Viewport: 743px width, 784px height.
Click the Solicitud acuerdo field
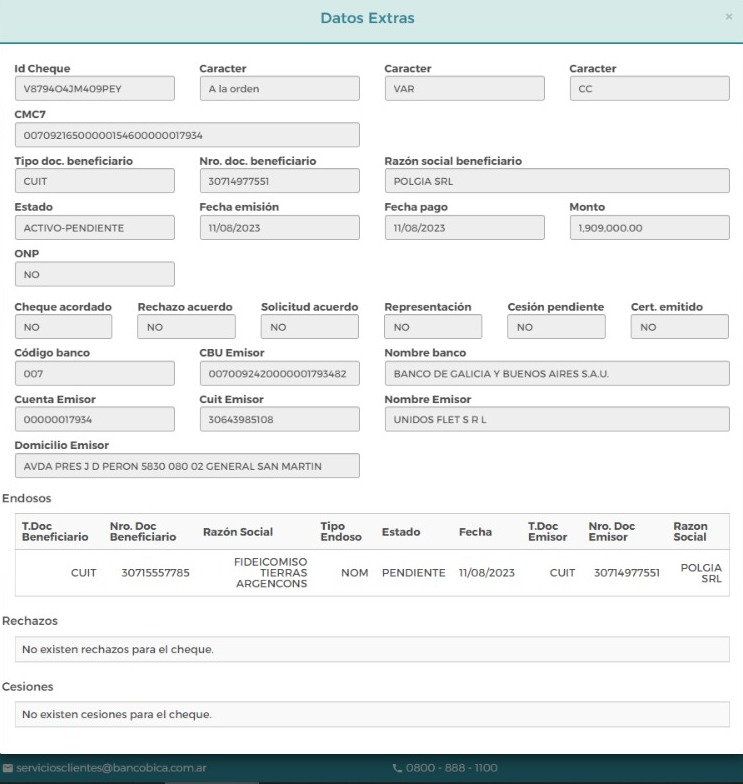coord(310,327)
